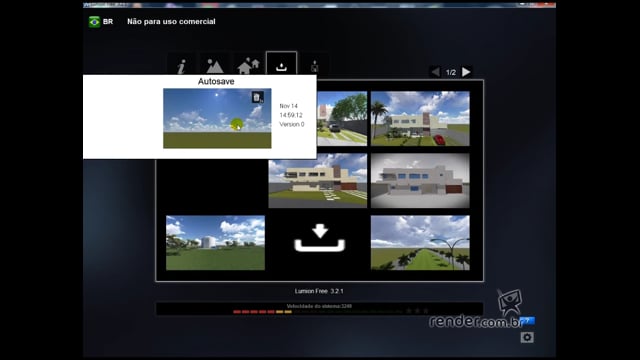Open the grey vignette house scene
Image resolution: width=640 pixels, height=360 pixels.
click(420, 181)
